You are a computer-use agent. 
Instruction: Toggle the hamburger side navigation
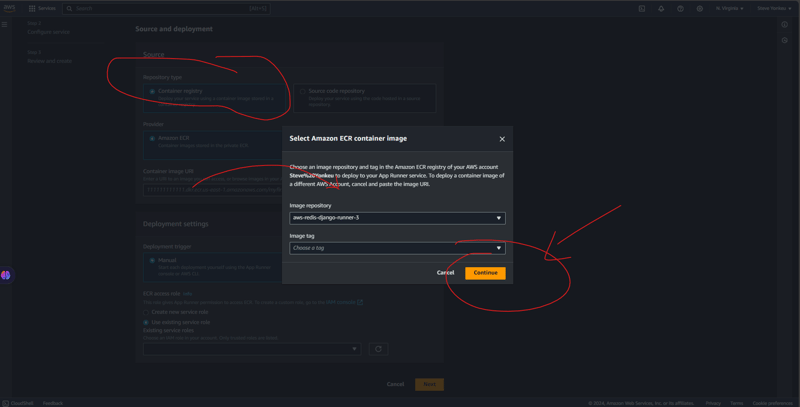pos(5,24)
